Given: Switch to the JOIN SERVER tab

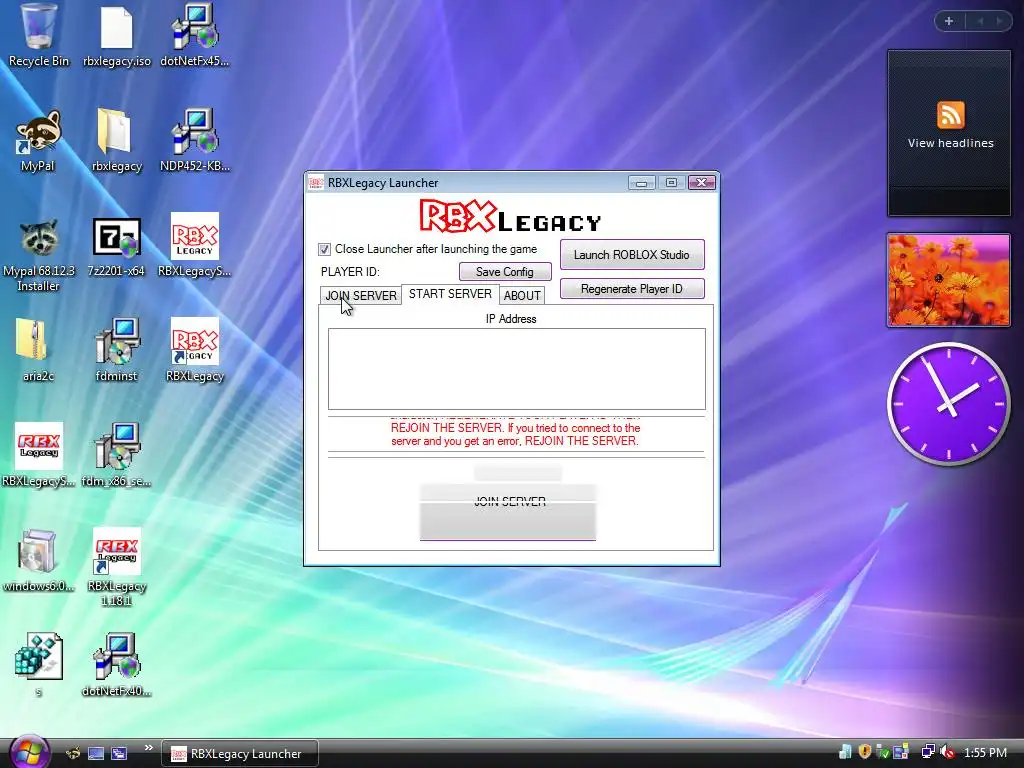Looking at the screenshot, I should coord(360,295).
